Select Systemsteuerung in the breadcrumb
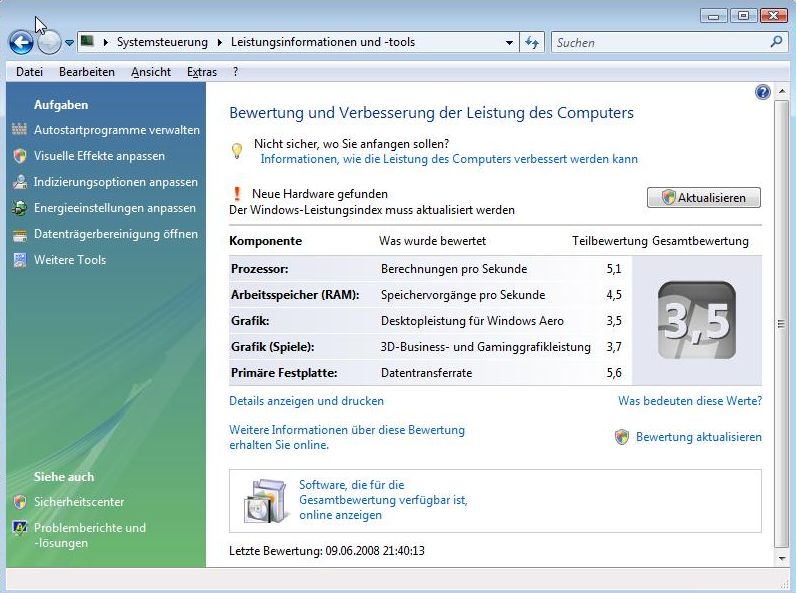 162,42
